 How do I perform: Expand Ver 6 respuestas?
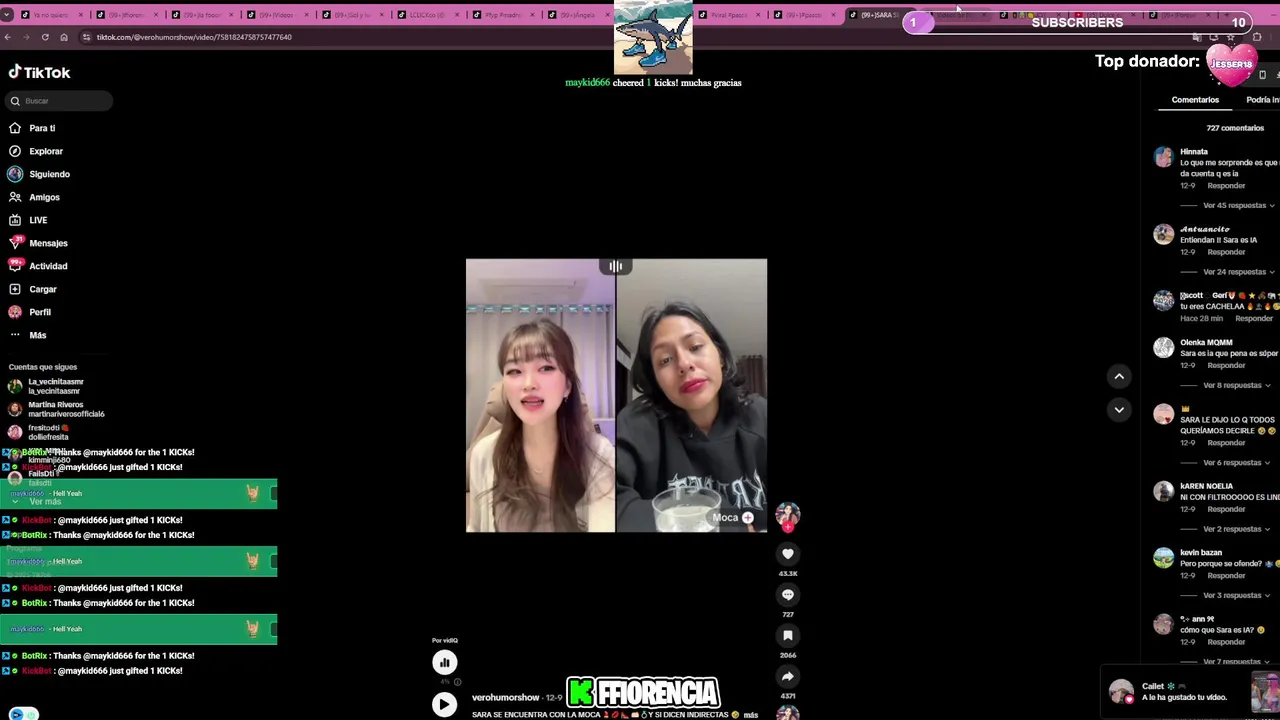click(1237, 463)
